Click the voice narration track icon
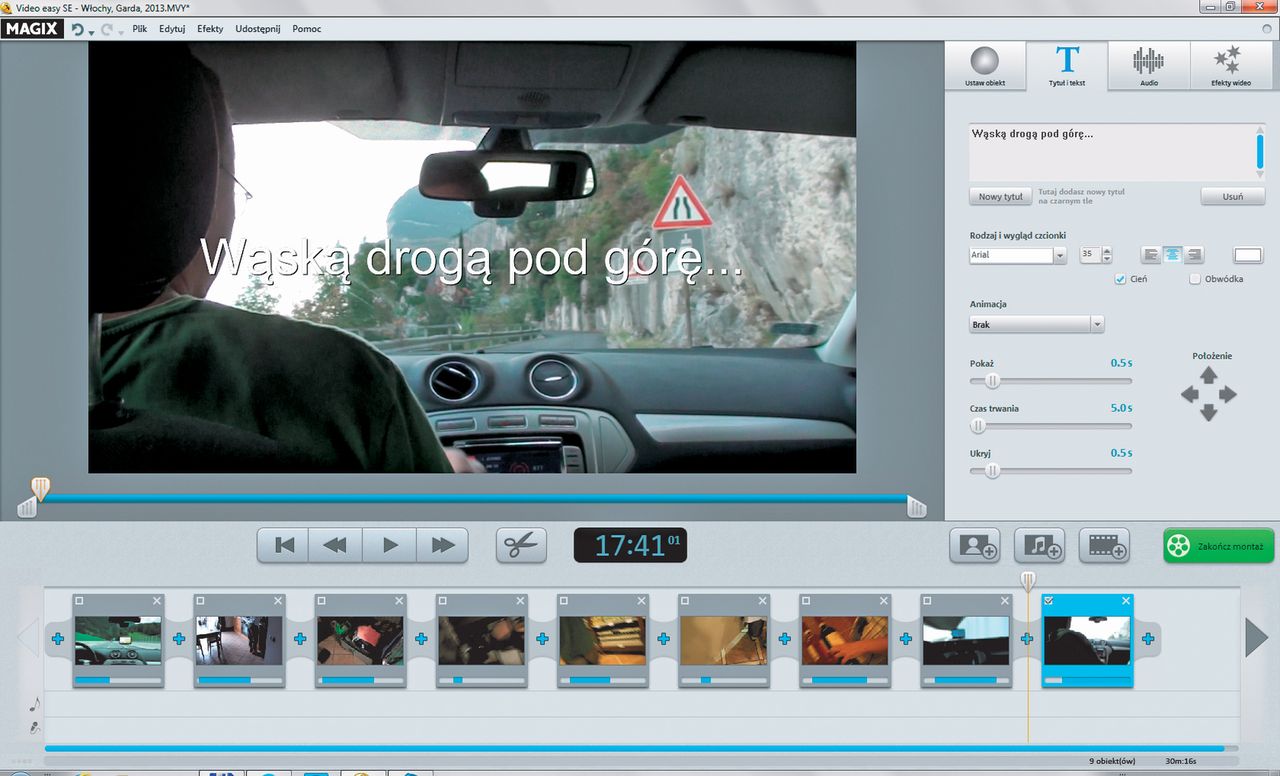Image resolution: width=1280 pixels, height=776 pixels. pyautogui.click(x=34, y=729)
